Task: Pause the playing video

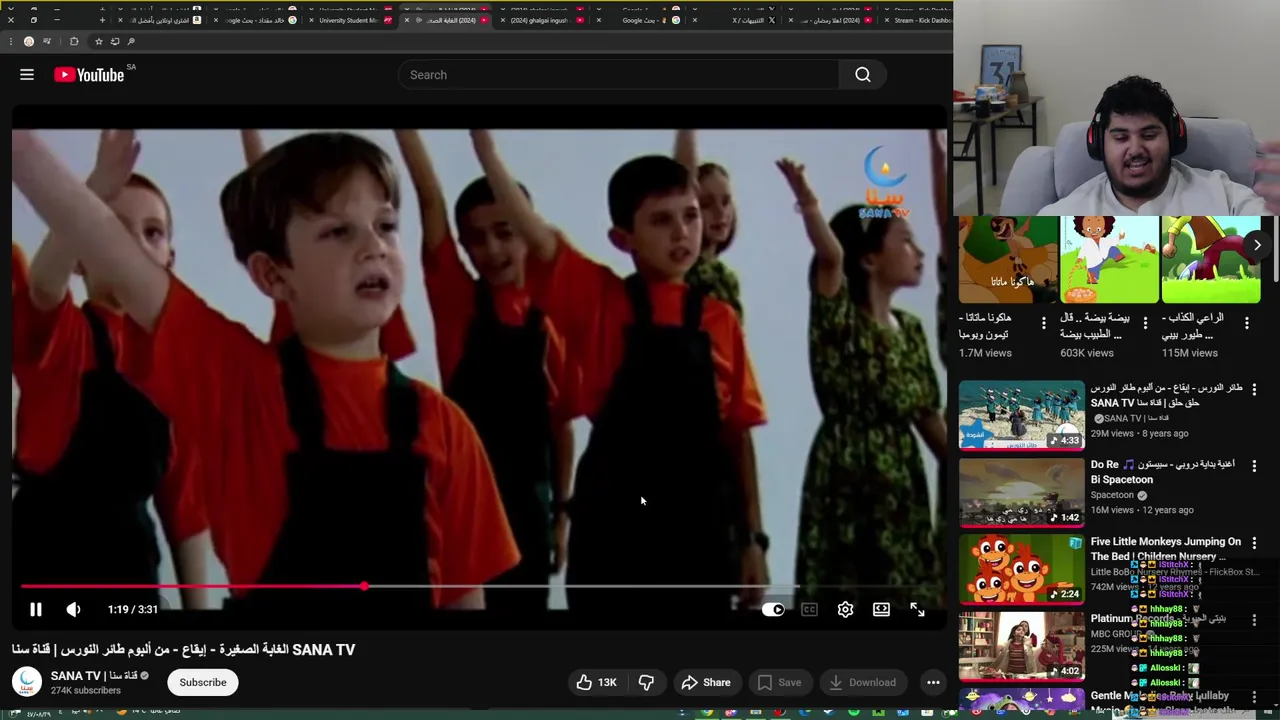Action: click(x=35, y=609)
